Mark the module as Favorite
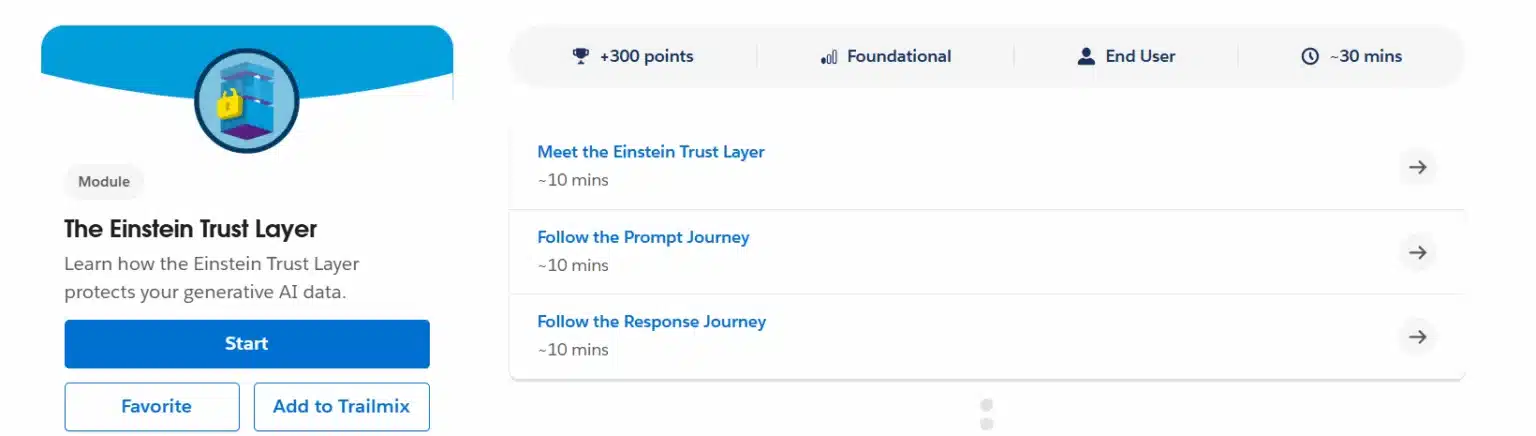1536x436 pixels. 152,406
